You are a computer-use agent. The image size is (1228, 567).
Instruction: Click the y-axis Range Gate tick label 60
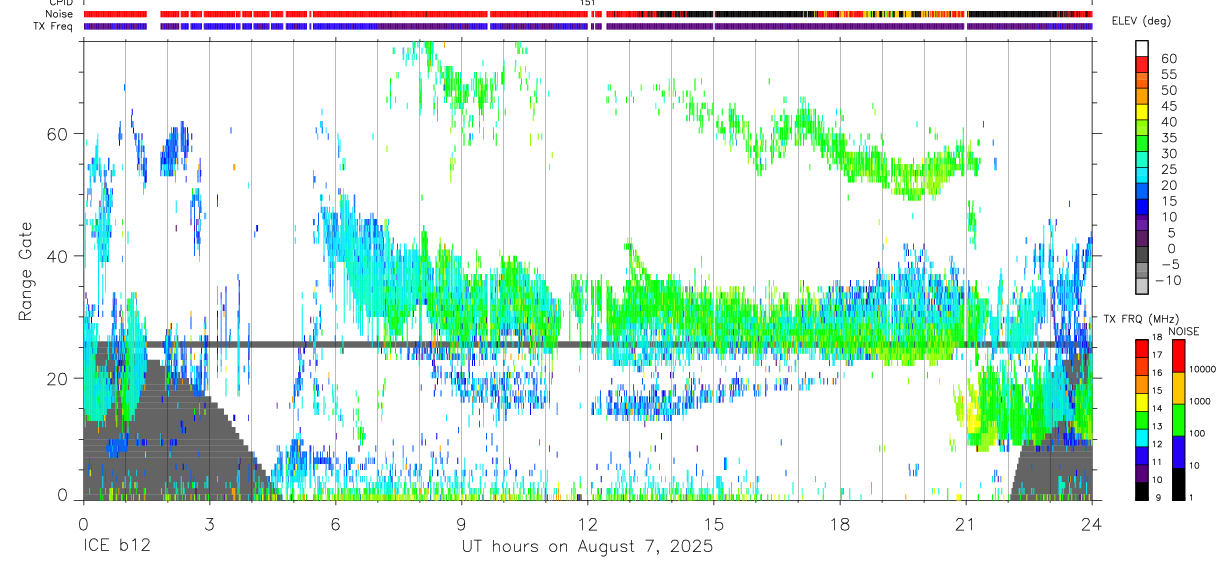(59, 134)
